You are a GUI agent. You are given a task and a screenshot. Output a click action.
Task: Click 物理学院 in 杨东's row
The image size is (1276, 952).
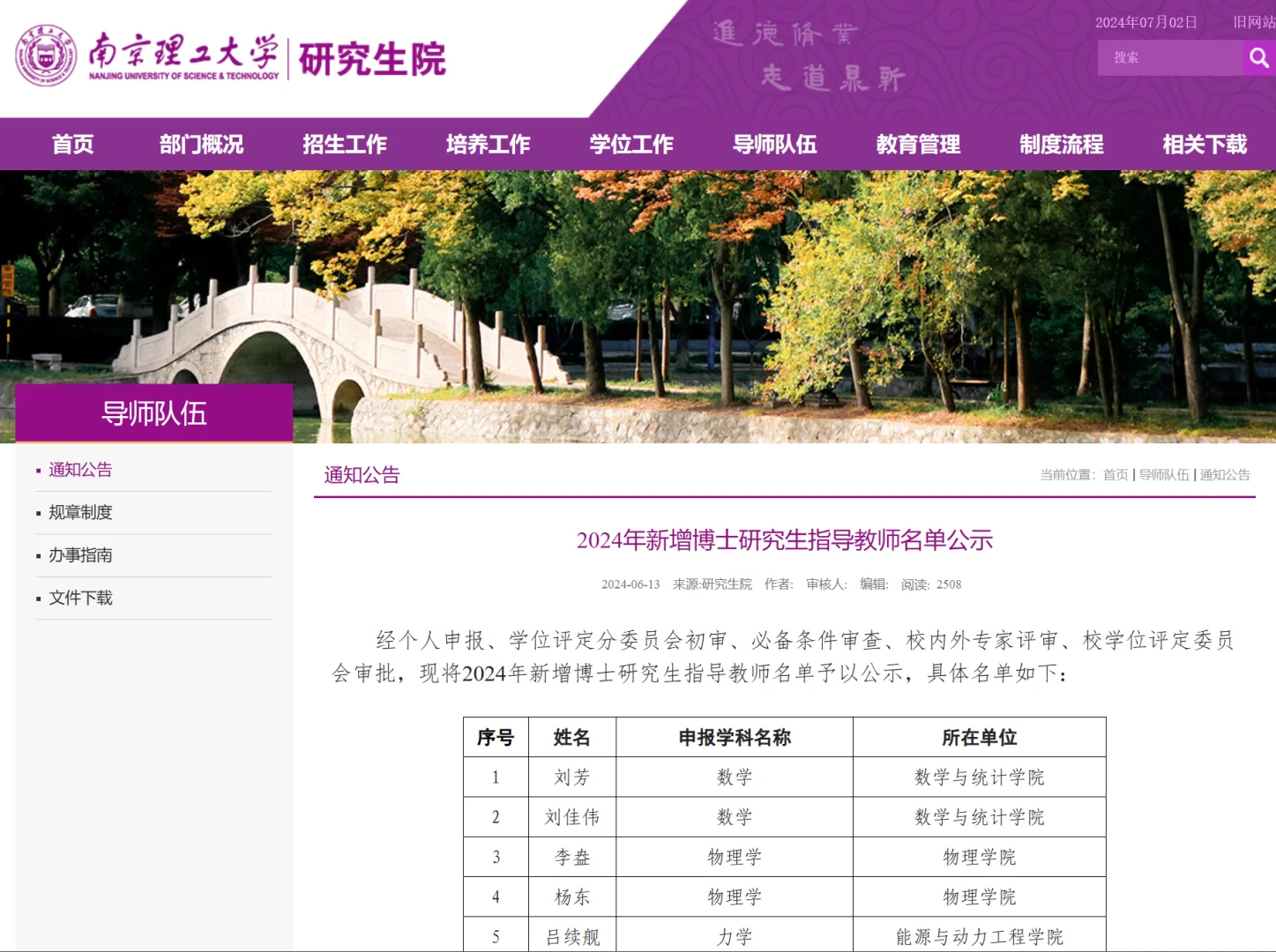tap(980, 897)
